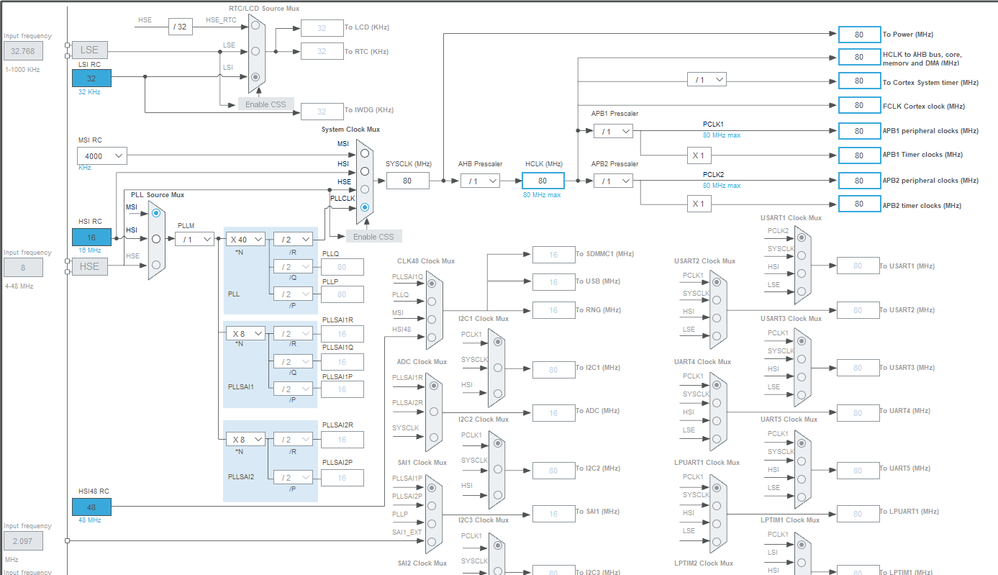998x575 pixels.
Task: Pick SYSCLK in USART3 Clock Mux
Action: tap(801, 359)
